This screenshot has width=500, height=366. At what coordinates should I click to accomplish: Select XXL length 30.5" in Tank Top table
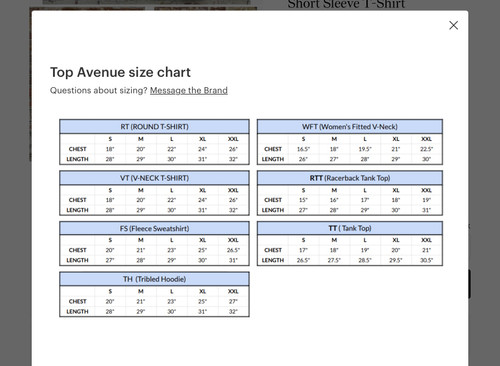[x=426, y=260]
